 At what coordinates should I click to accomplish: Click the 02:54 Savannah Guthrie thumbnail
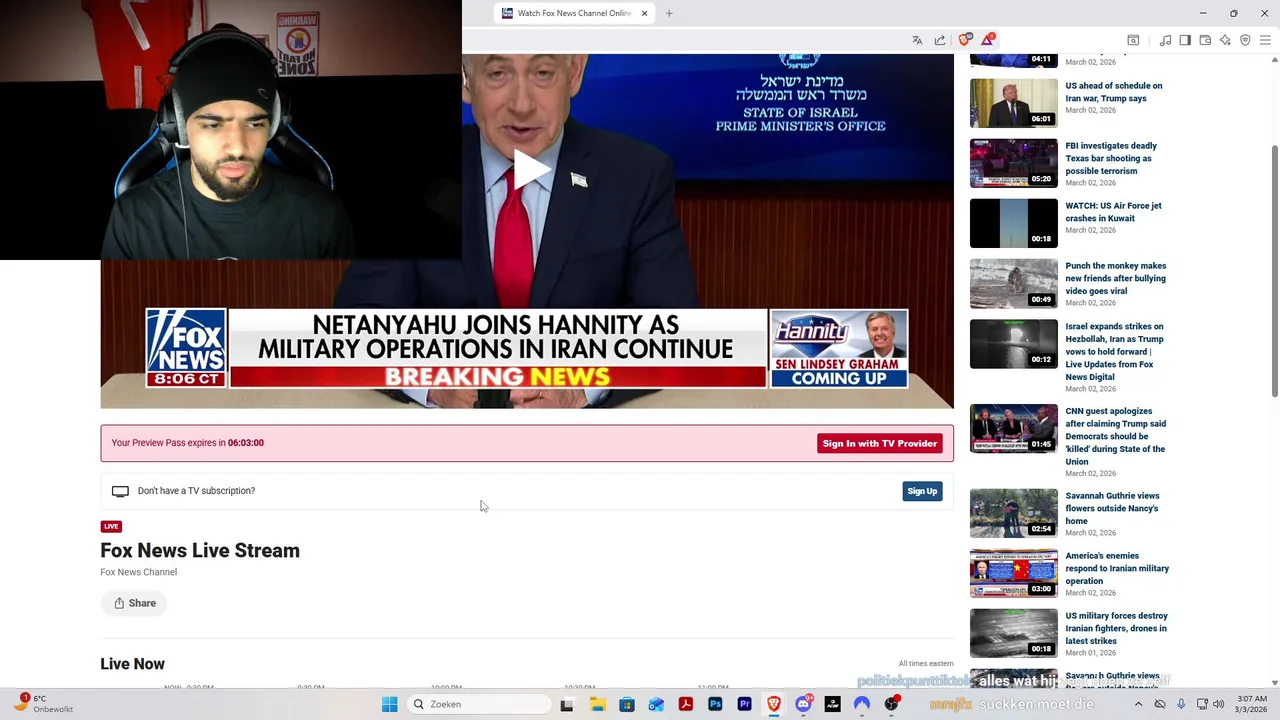1013,513
